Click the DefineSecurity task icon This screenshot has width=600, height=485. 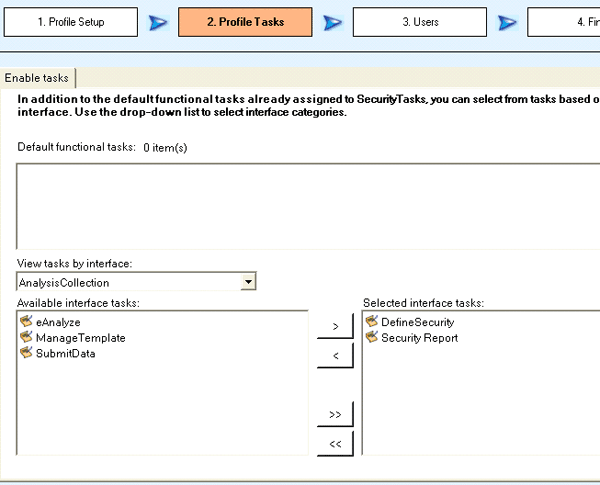(372, 322)
